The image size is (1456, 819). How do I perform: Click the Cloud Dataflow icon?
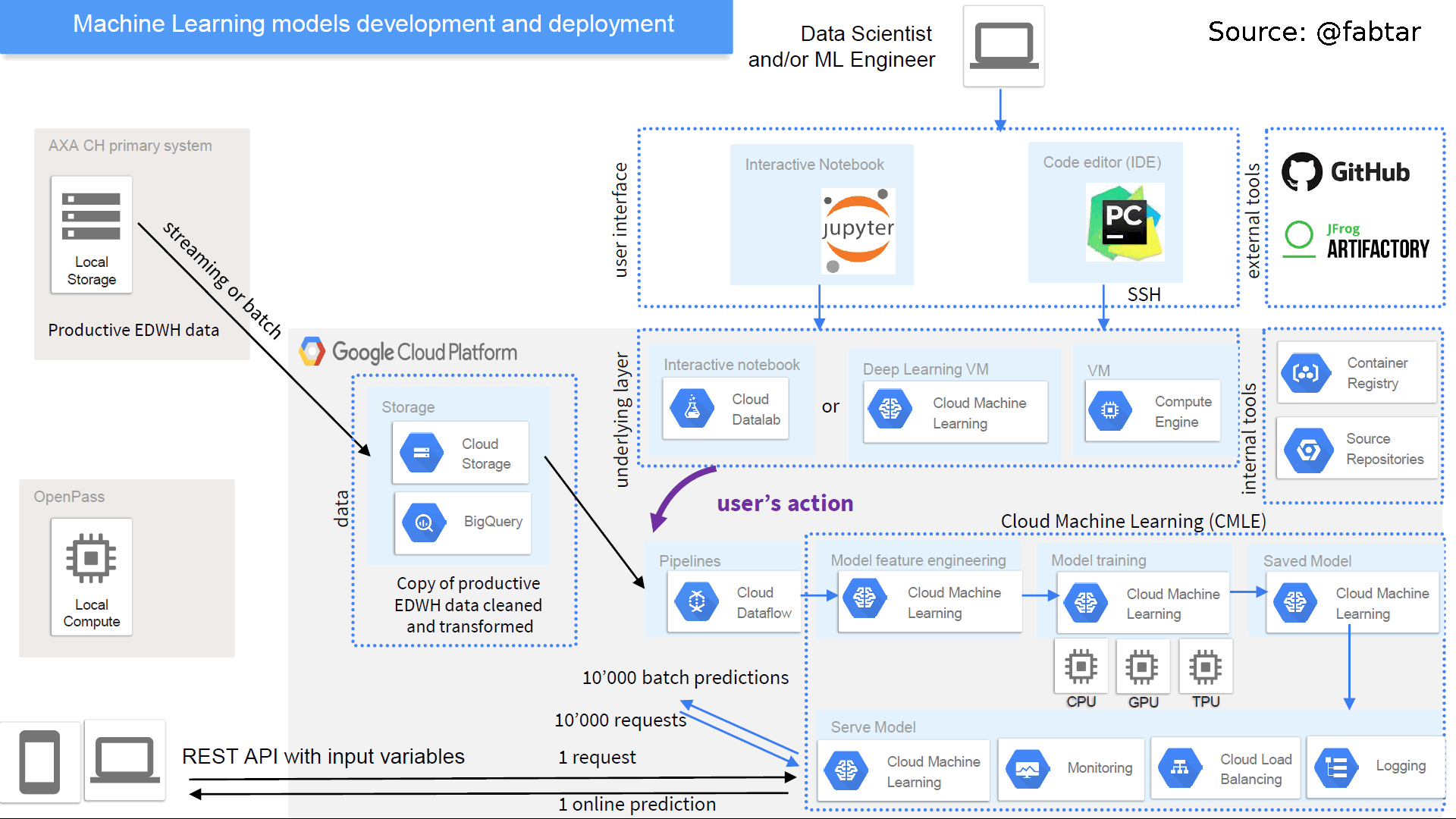click(696, 602)
